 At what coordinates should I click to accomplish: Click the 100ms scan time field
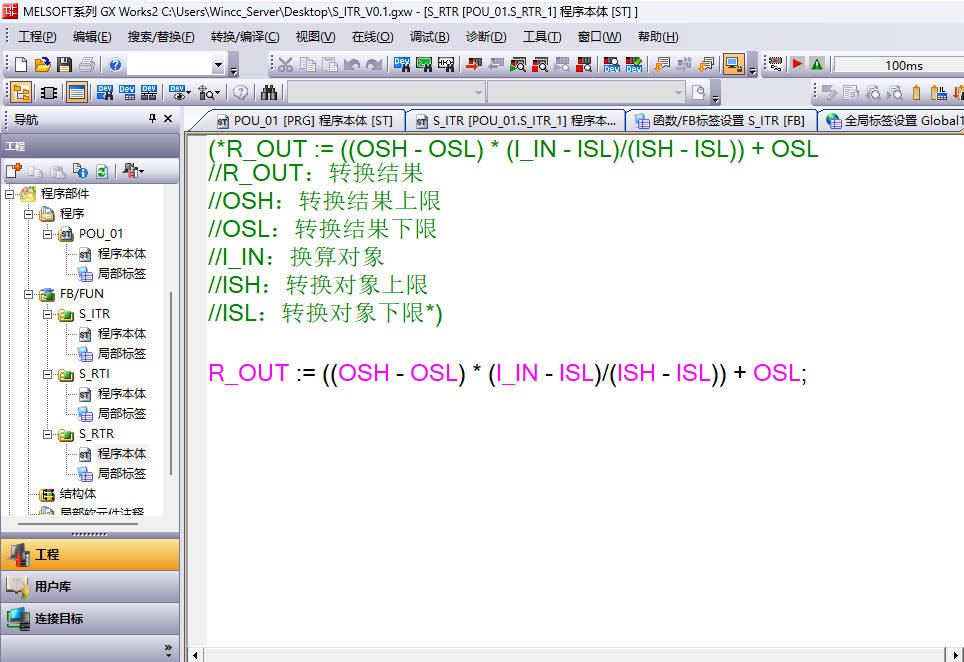click(902, 65)
